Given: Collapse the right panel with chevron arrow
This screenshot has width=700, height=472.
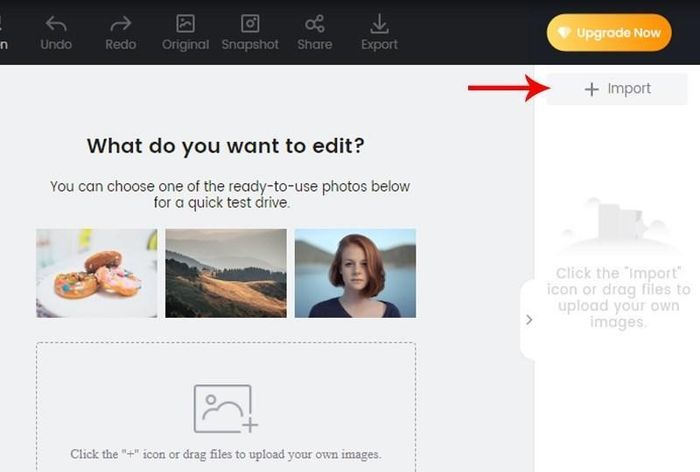Looking at the screenshot, I should click(x=529, y=320).
